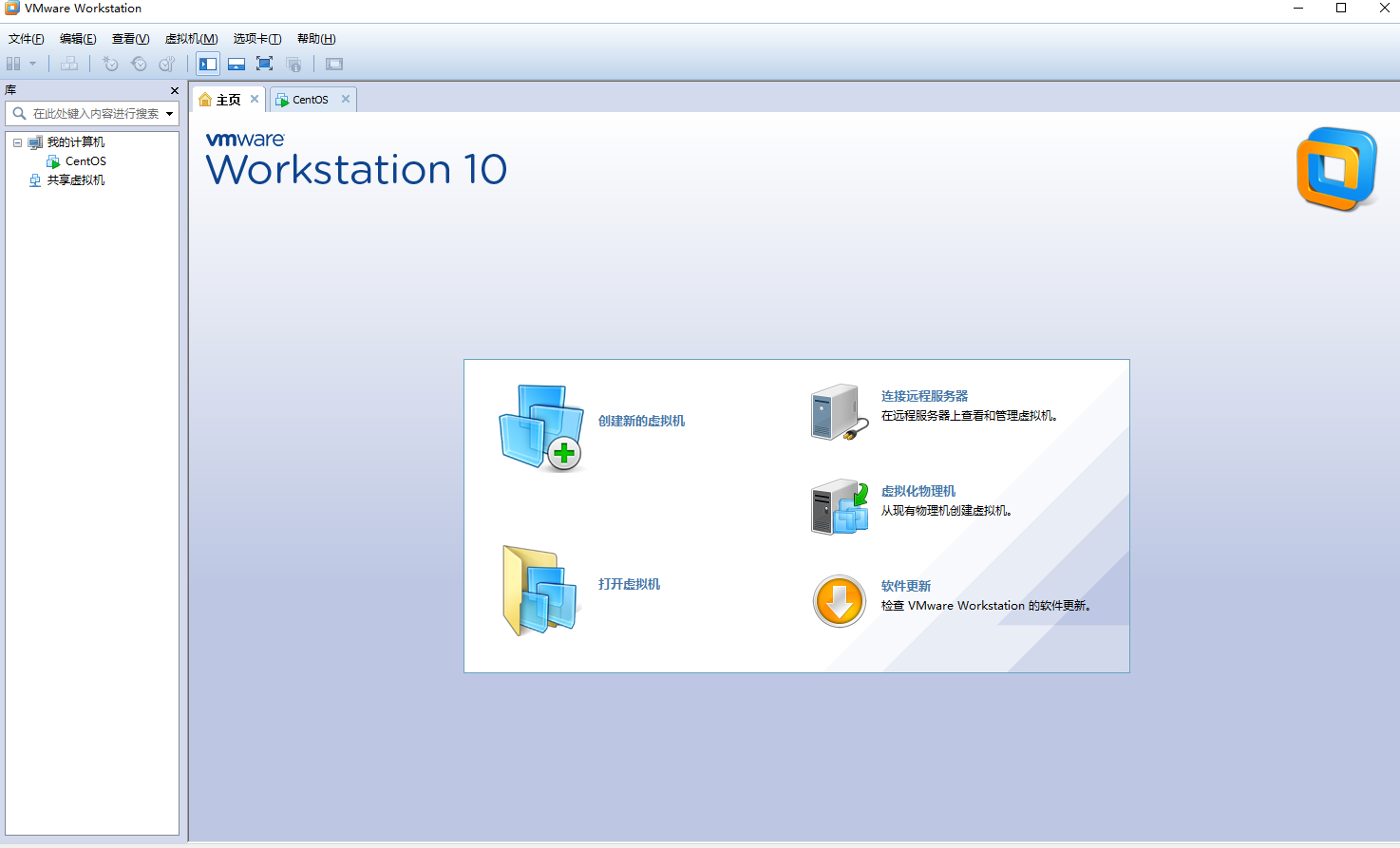Collapse the 我的计算机 tree node

click(17, 142)
